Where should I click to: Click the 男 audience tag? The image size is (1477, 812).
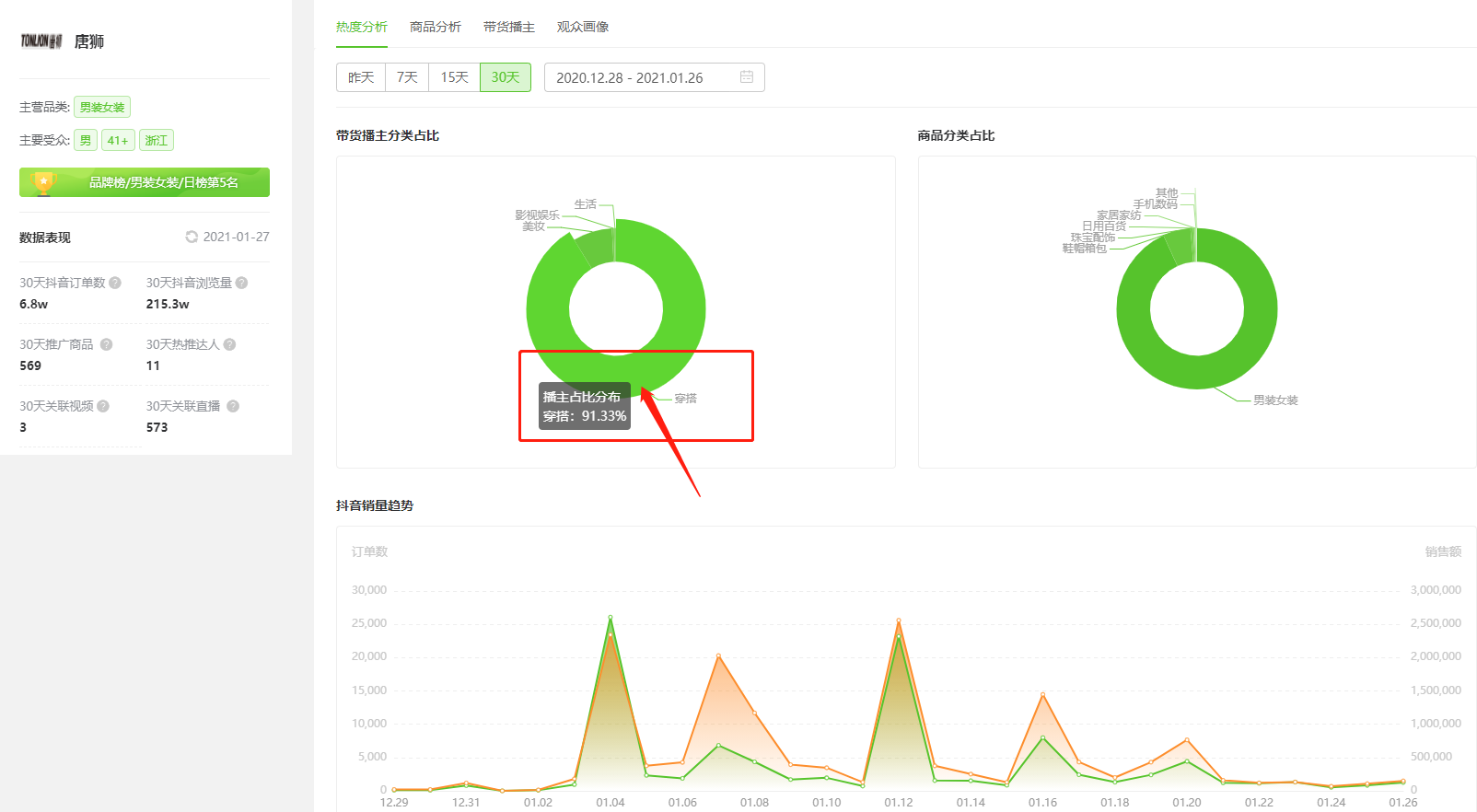[86, 140]
